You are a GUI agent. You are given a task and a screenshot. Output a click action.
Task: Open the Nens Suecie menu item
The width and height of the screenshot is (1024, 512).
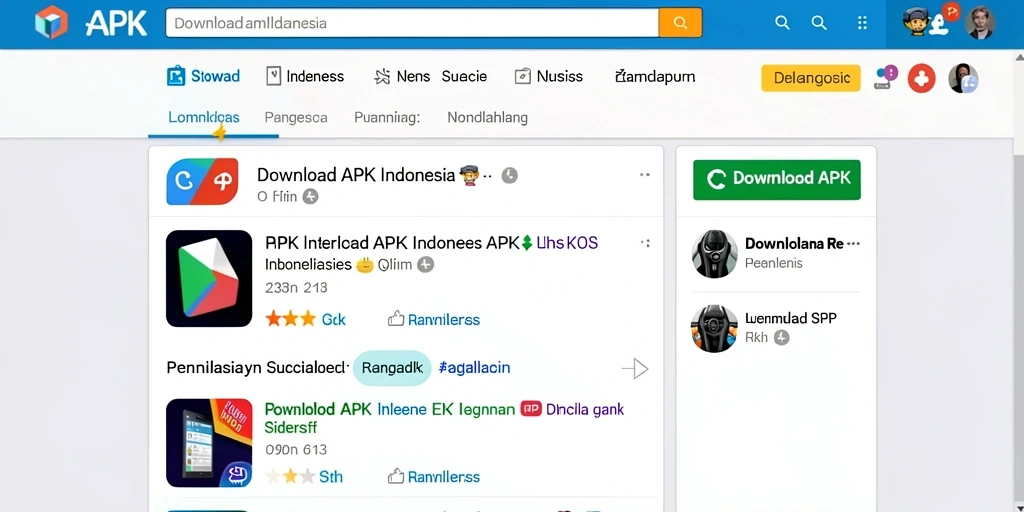pos(430,76)
